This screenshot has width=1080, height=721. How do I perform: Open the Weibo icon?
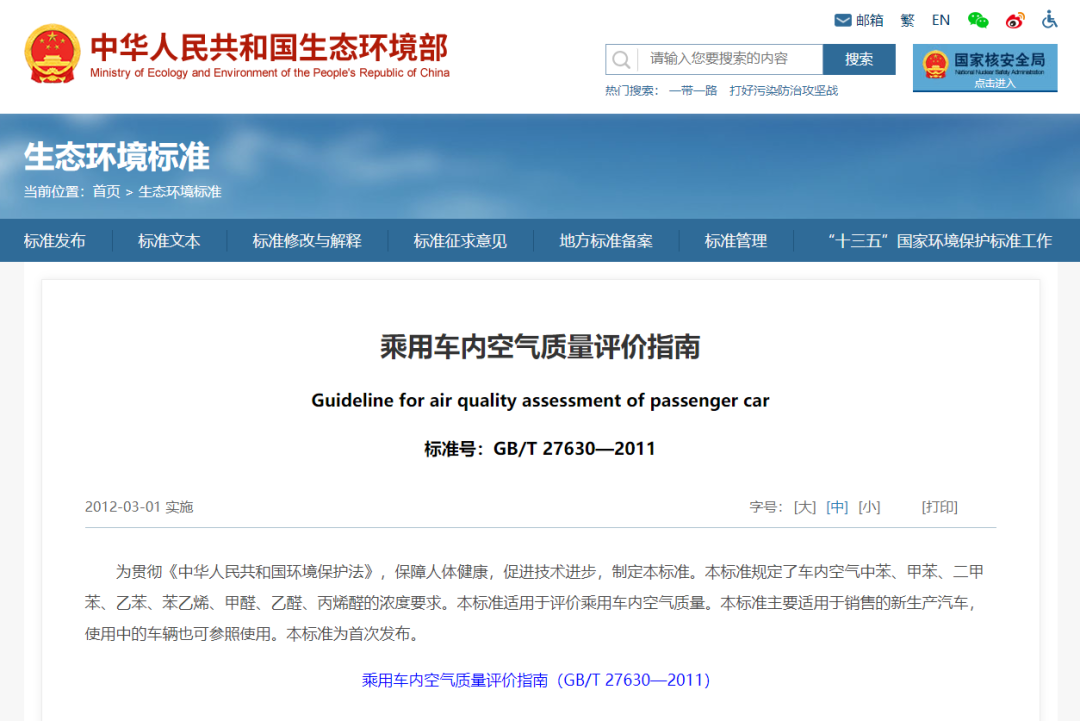point(1015,20)
